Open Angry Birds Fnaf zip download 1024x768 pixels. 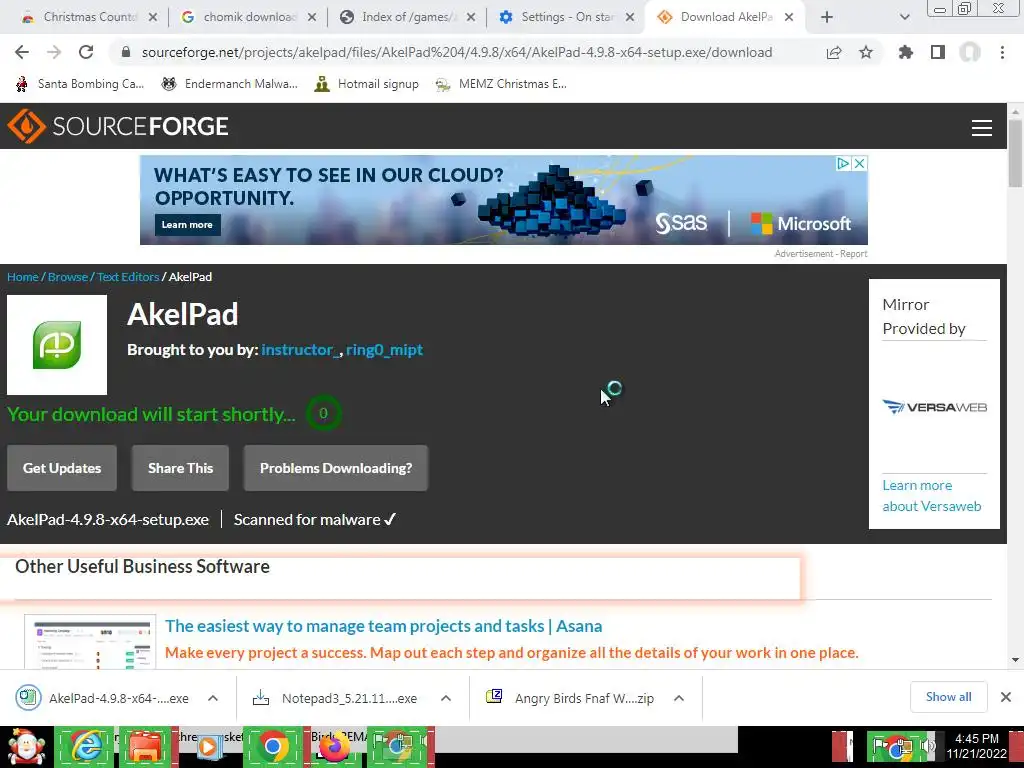click(569, 698)
